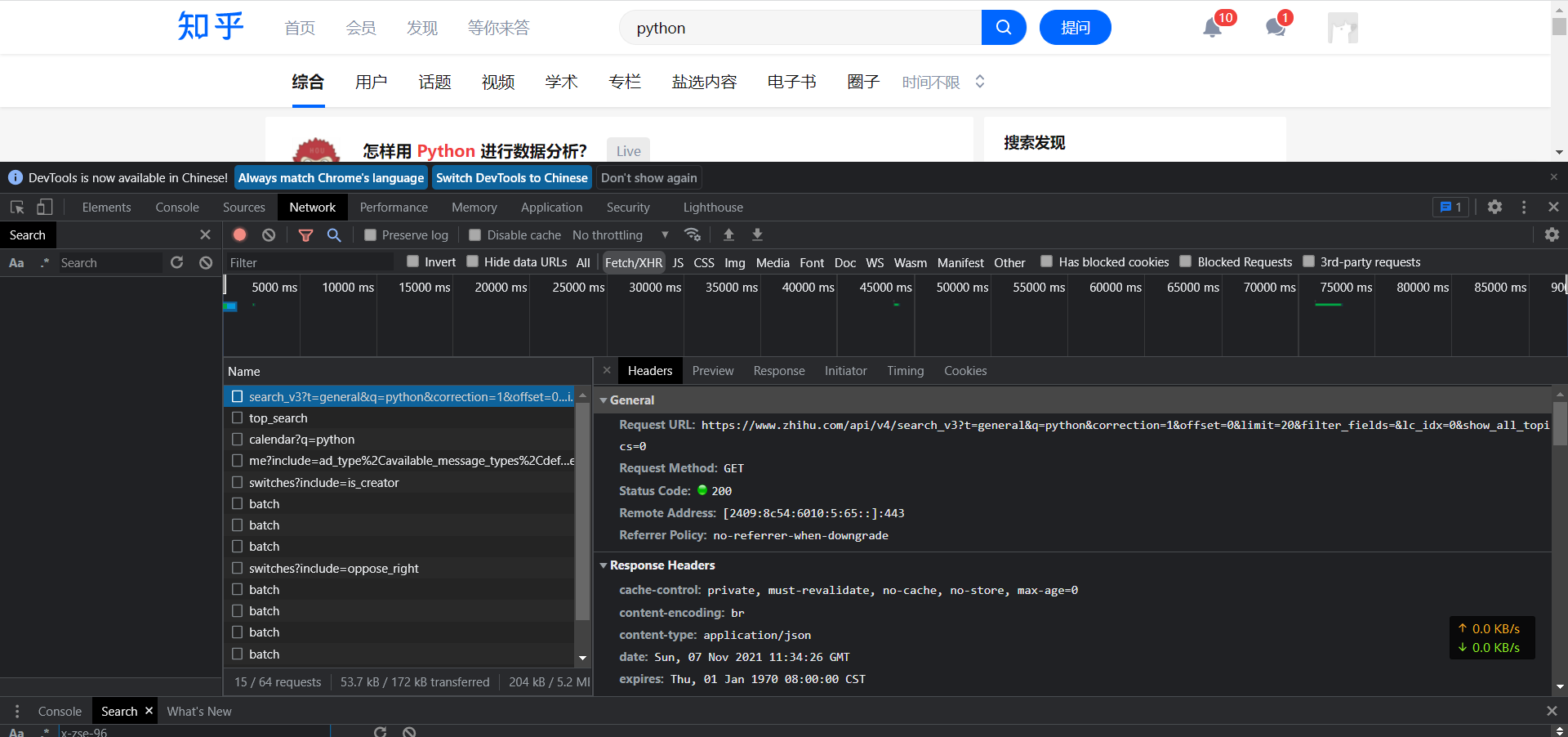Click the Switch DevTools to Chinese button
The width and height of the screenshot is (1568, 737).
point(511,177)
